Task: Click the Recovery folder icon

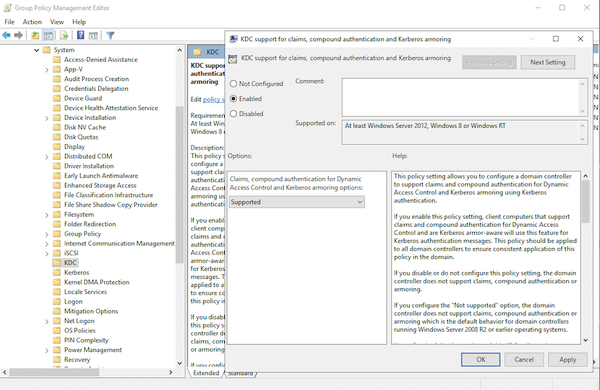Action: tap(57, 359)
